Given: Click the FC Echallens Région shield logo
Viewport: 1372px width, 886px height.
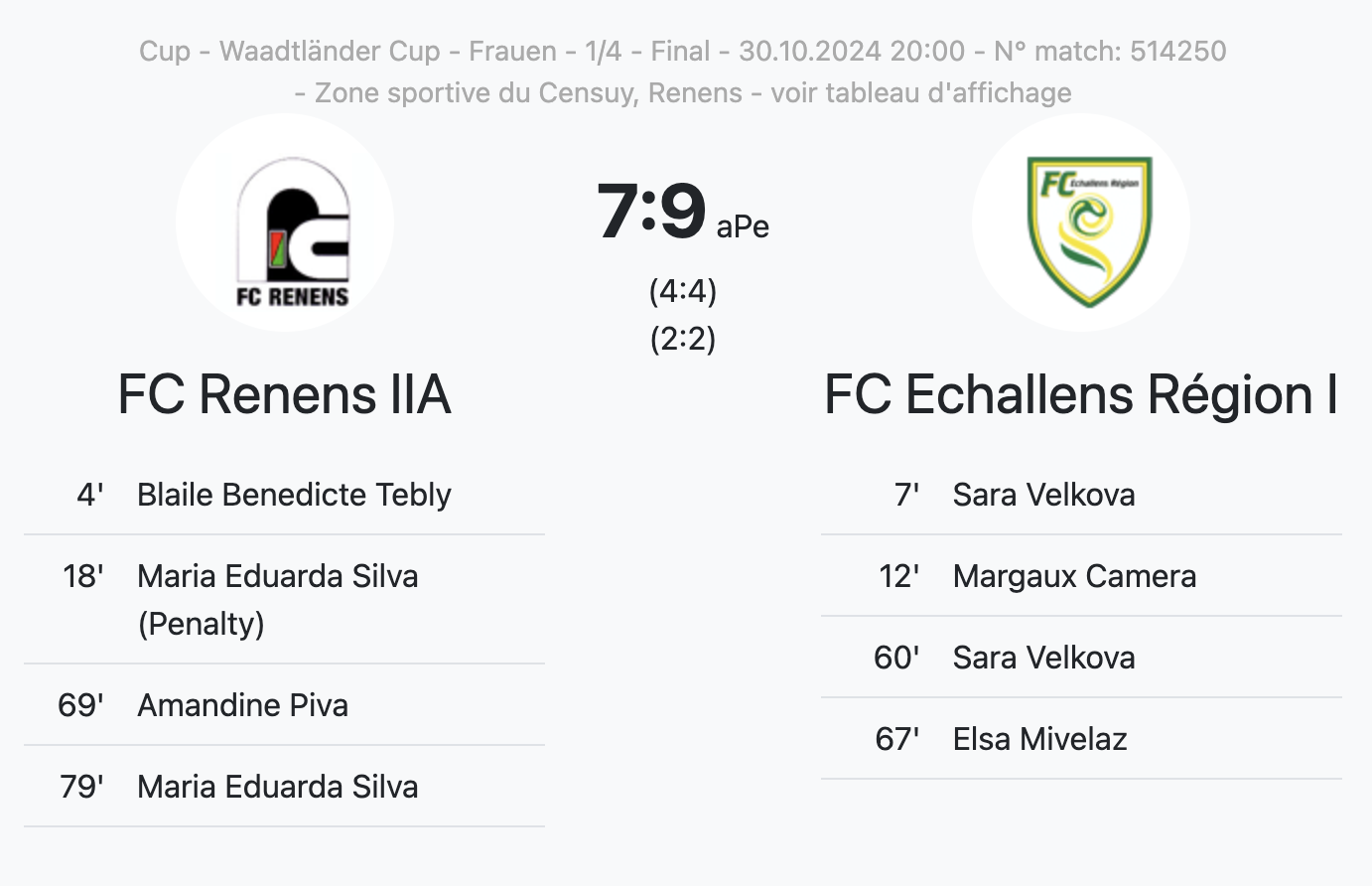Looking at the screenshot, I should click(1081, 222).
